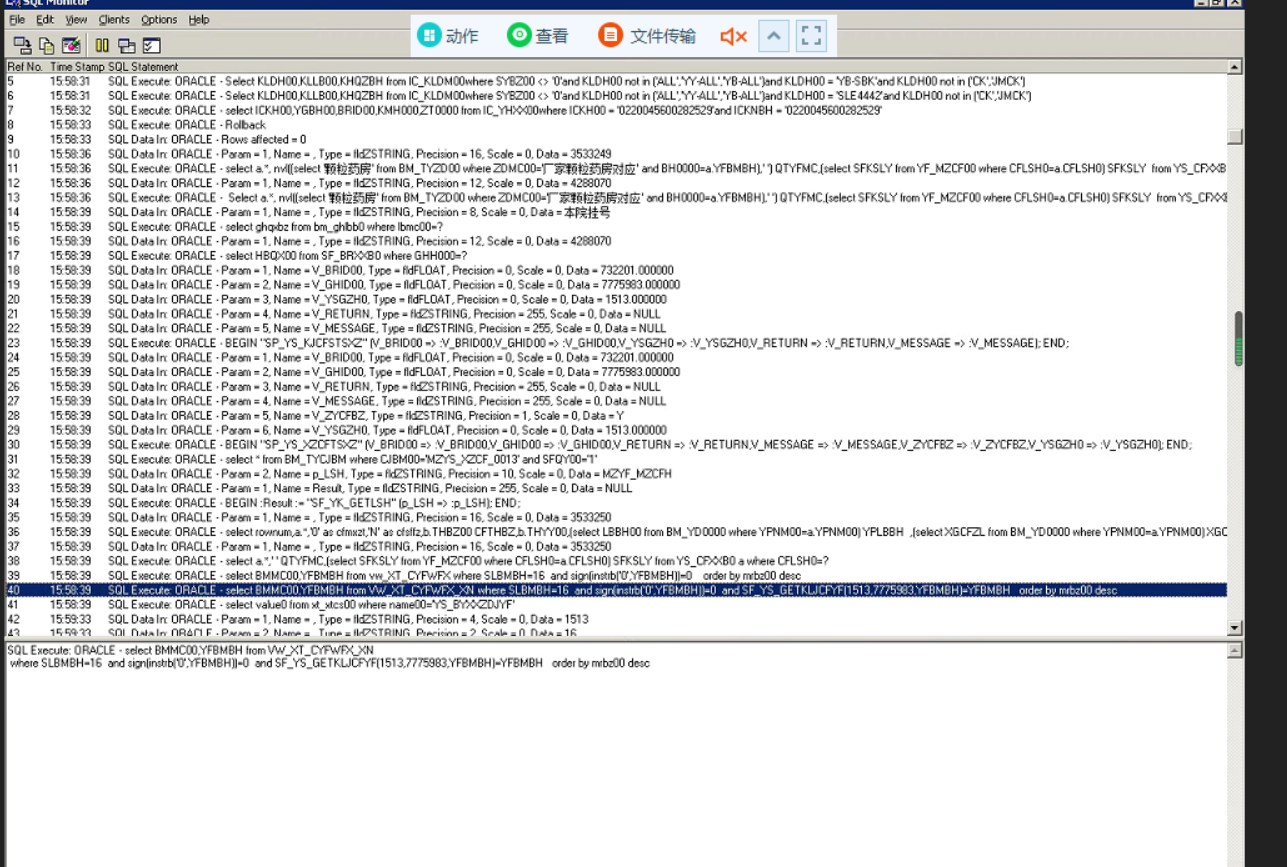Select log row 30 SP_YS_XZCFTSXZ call

[616, 445]
